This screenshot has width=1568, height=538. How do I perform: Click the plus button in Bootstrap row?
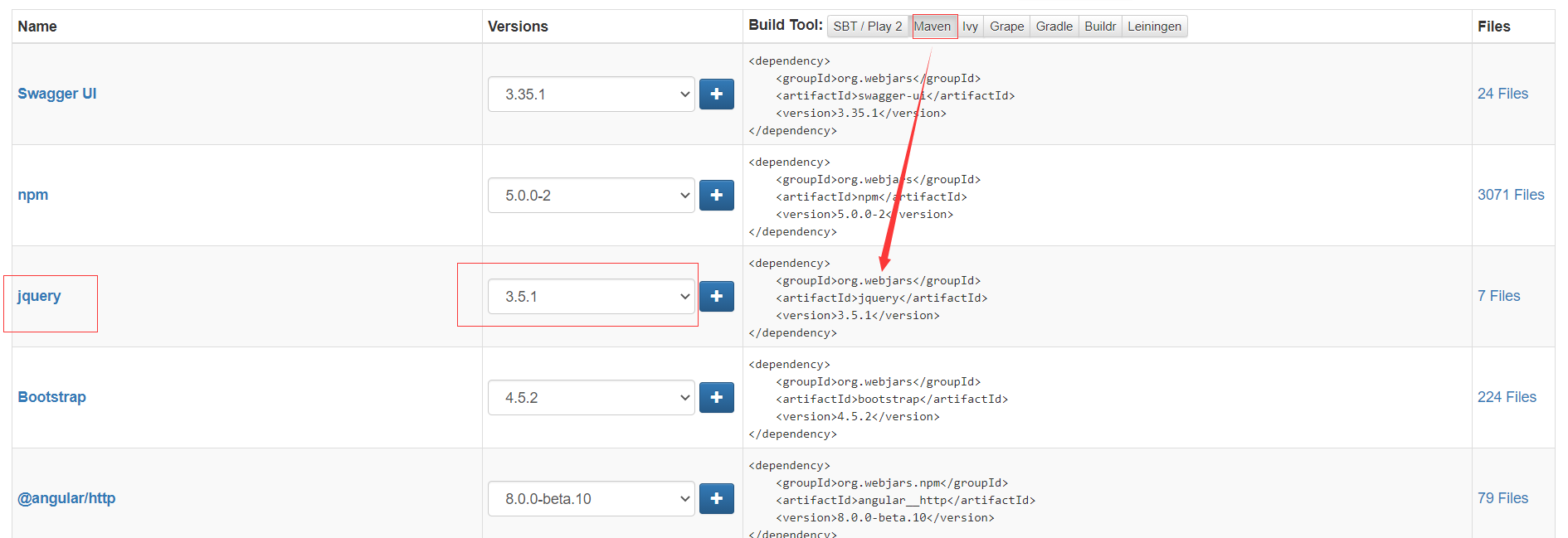[717, 398]
